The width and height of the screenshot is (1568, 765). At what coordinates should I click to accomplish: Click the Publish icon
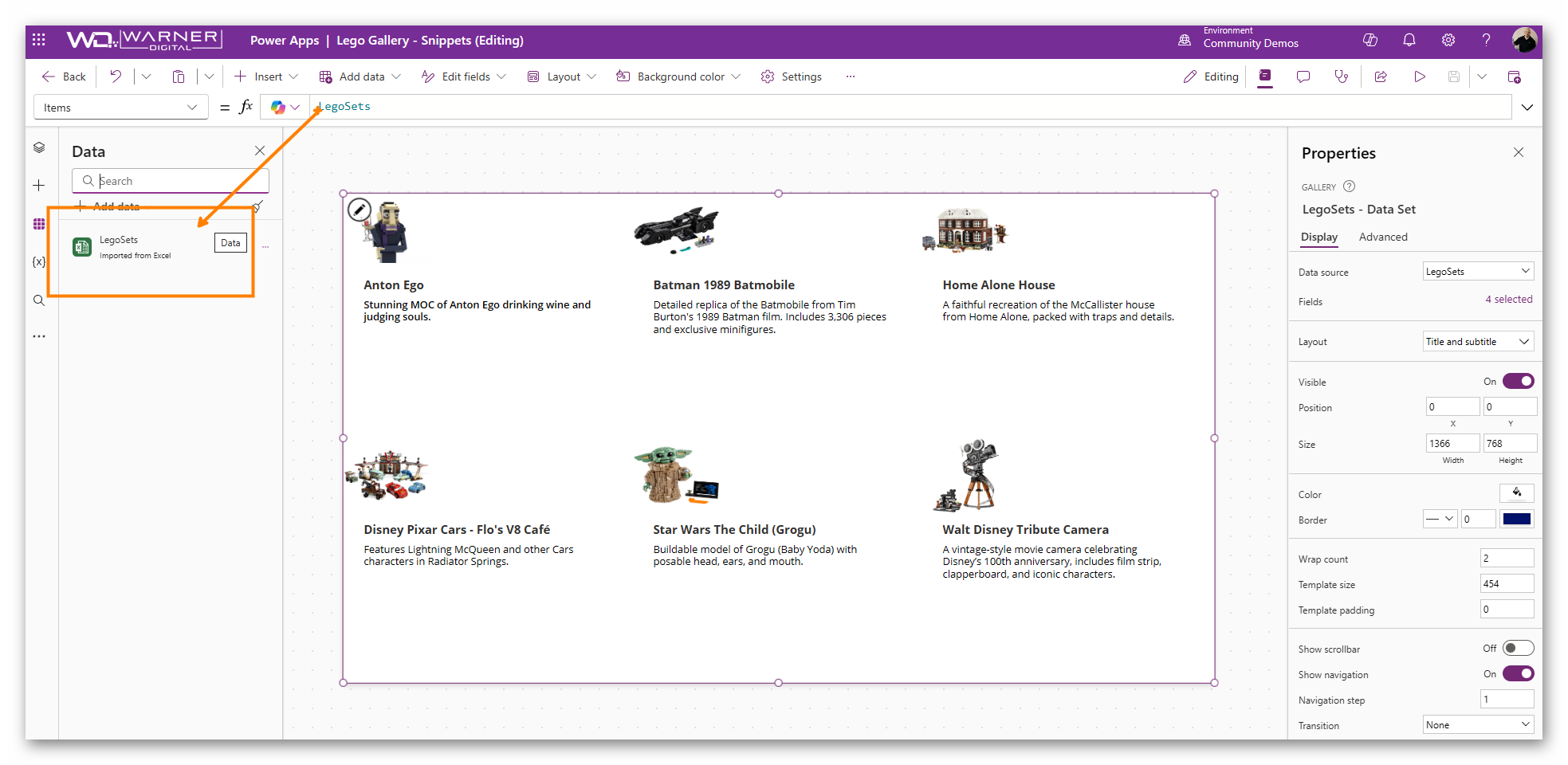pos(1514,76)
